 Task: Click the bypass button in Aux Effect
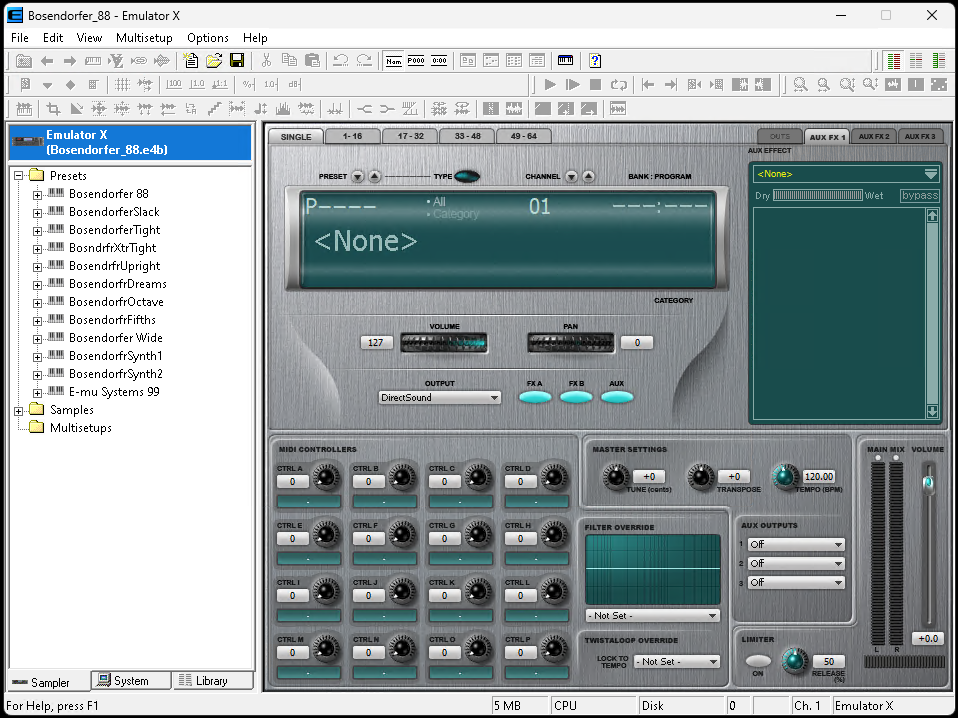coord(920,195)
